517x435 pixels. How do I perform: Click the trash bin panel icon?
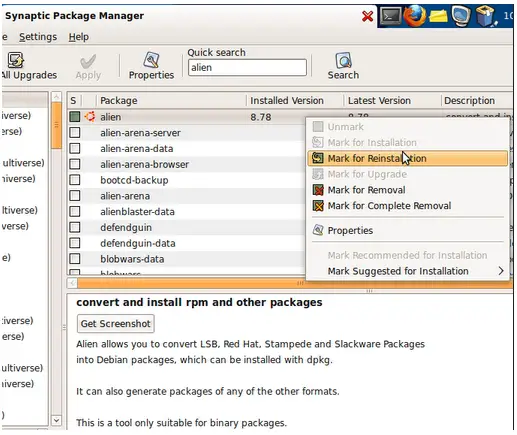tap(485, 16)
